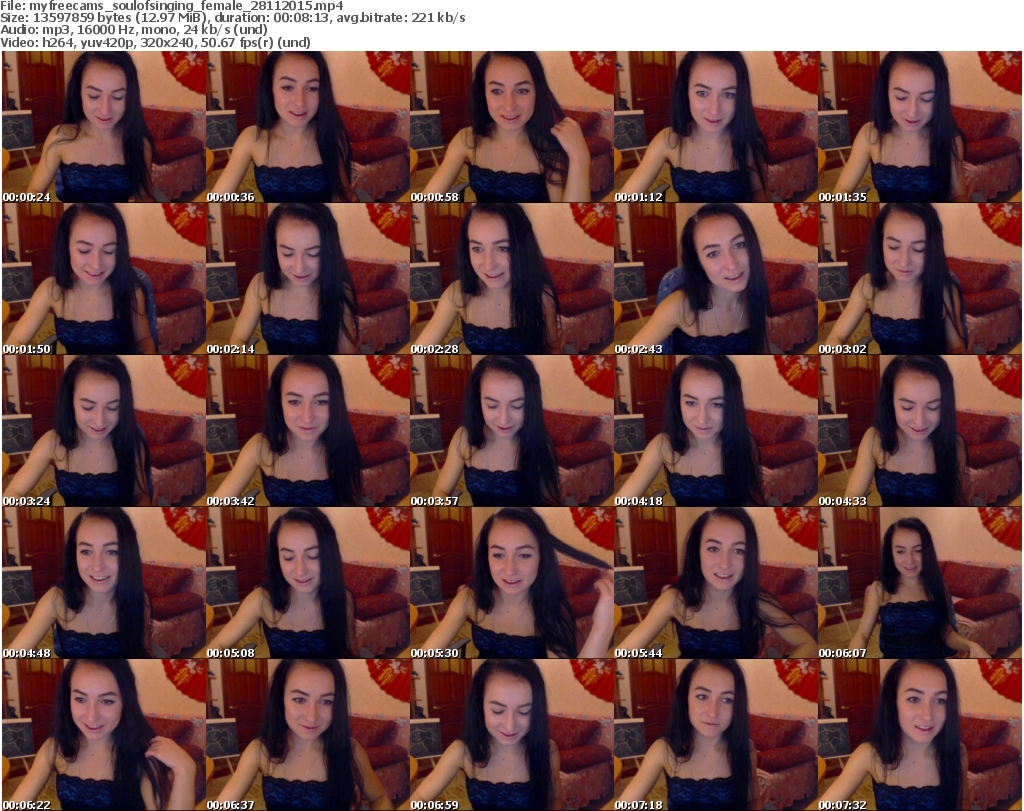Screen dimensions: 1024x811
Task: View the thumbnail labeled 00:06:59
Action: 512,735
